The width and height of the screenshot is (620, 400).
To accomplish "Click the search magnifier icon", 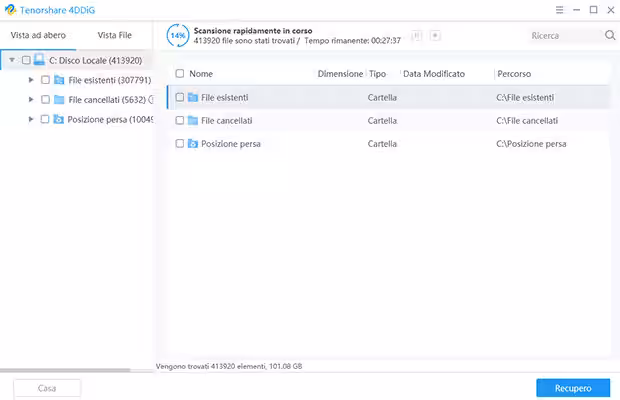I will [610, 35].
